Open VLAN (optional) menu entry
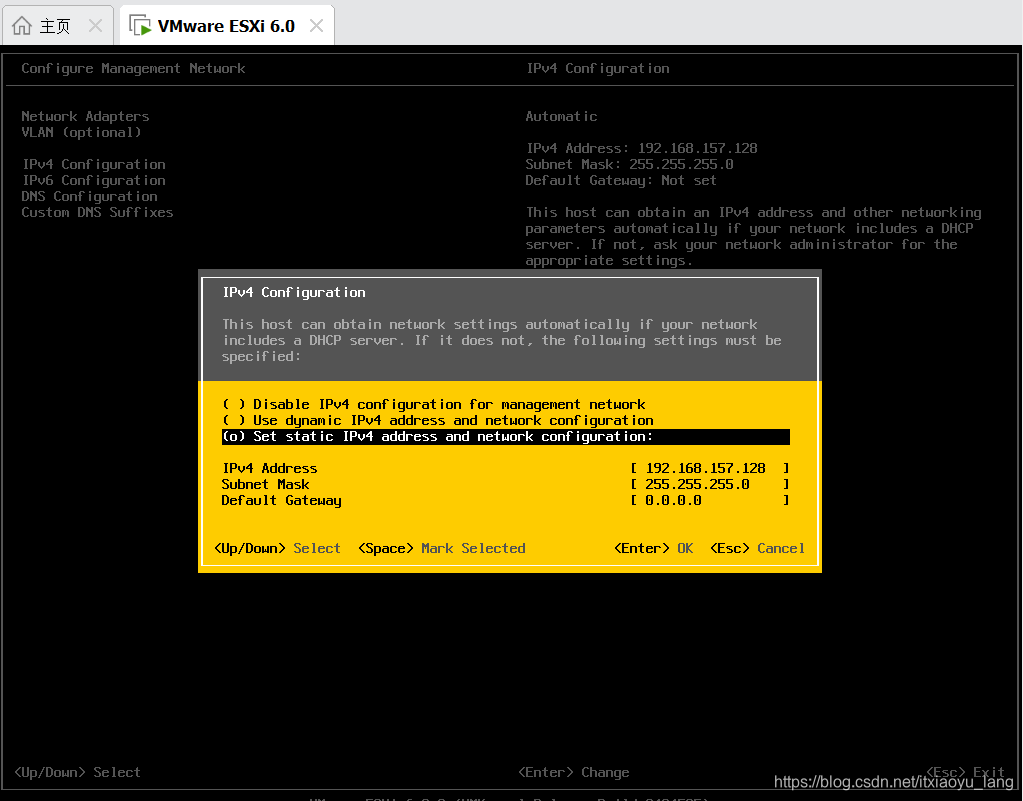Image resolution: width=1023 pixels, height=801 pixels. (x=81, y=132)
